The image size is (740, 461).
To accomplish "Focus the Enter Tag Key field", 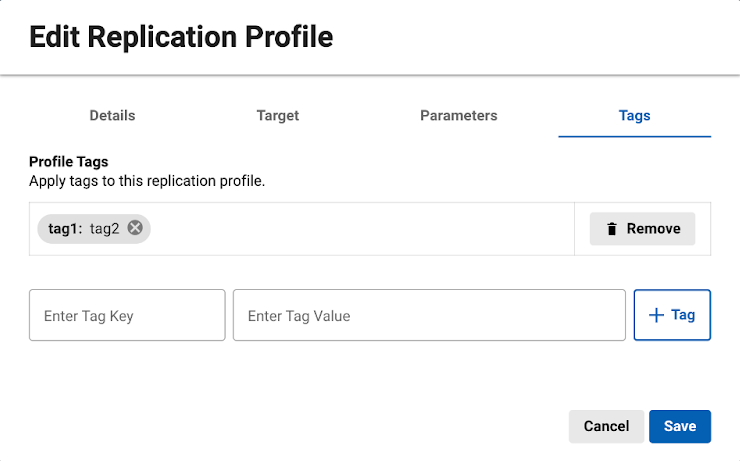I will (x=127, y=316).
